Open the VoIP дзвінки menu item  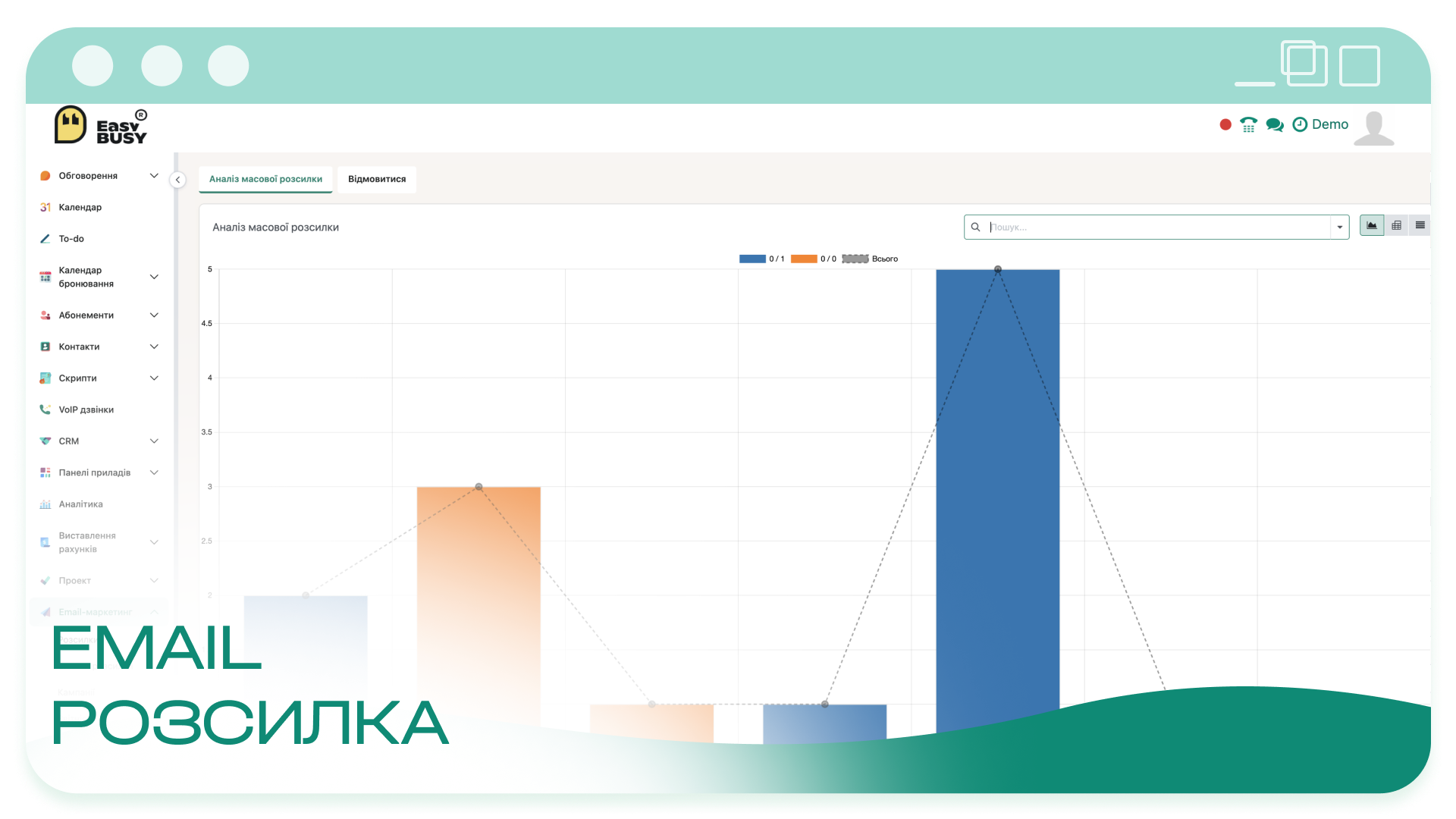tap(86, 409)
